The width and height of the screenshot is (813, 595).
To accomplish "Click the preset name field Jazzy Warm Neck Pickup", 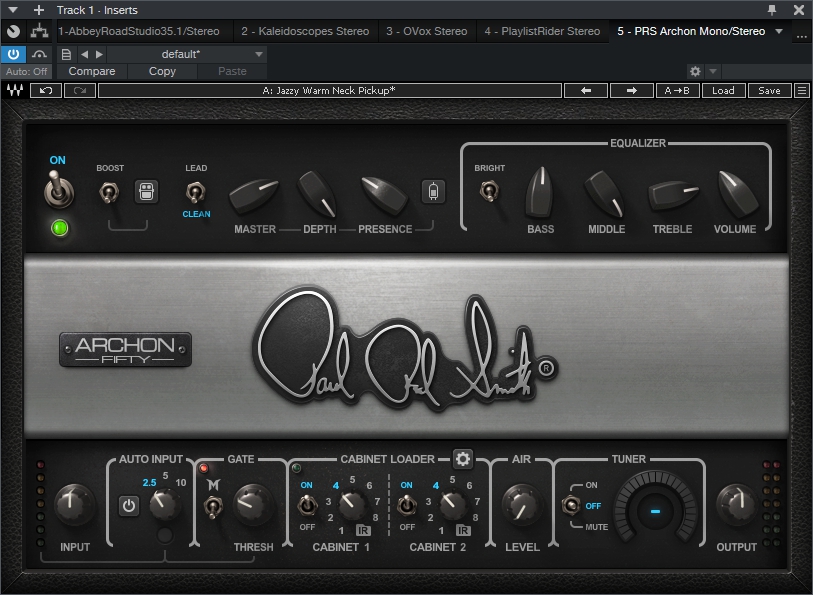I will [329, 90].
